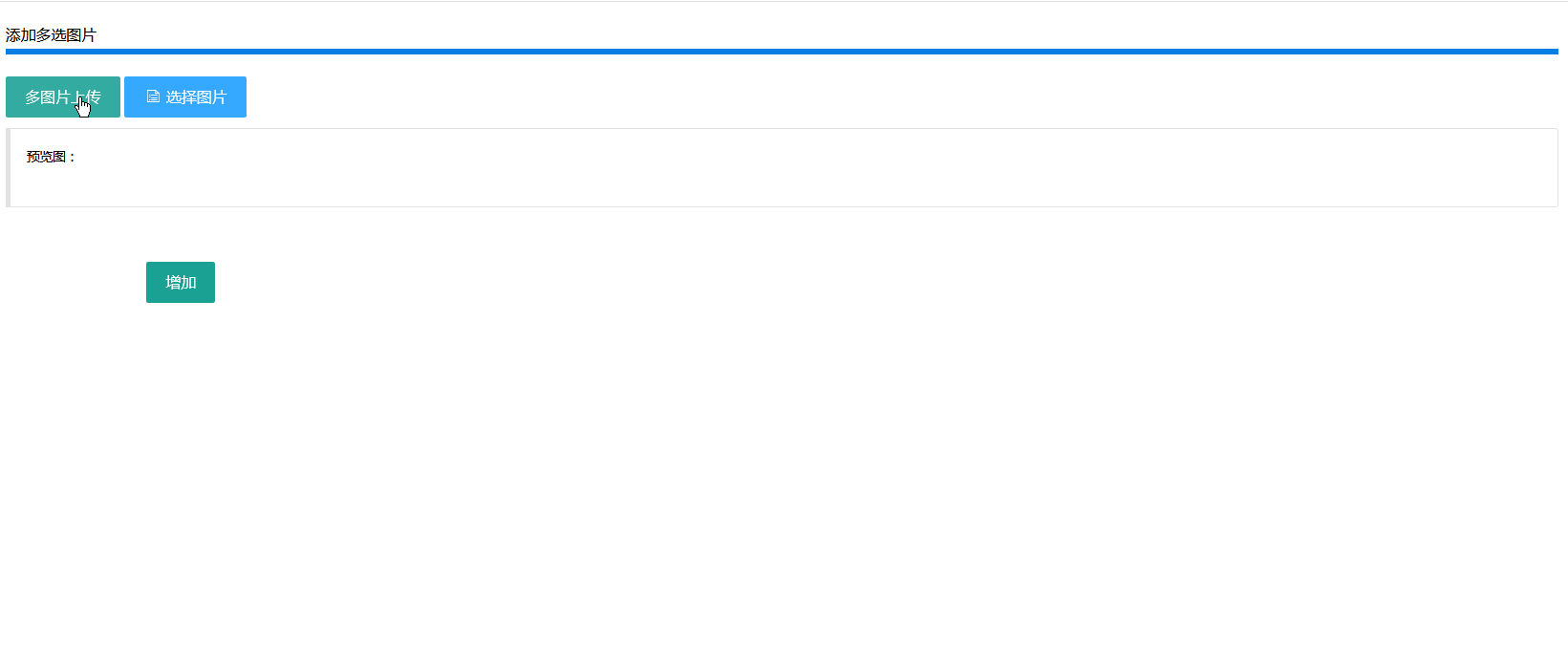Click the blue 选择图片 button
This screenshot has height=665, width=1568.
(185, 97)
